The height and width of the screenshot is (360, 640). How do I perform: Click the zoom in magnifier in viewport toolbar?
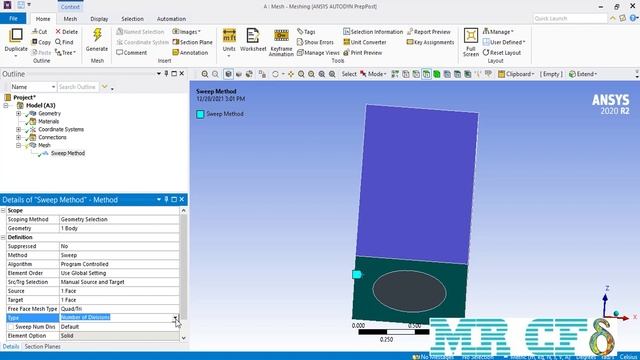tap(205, 74)
